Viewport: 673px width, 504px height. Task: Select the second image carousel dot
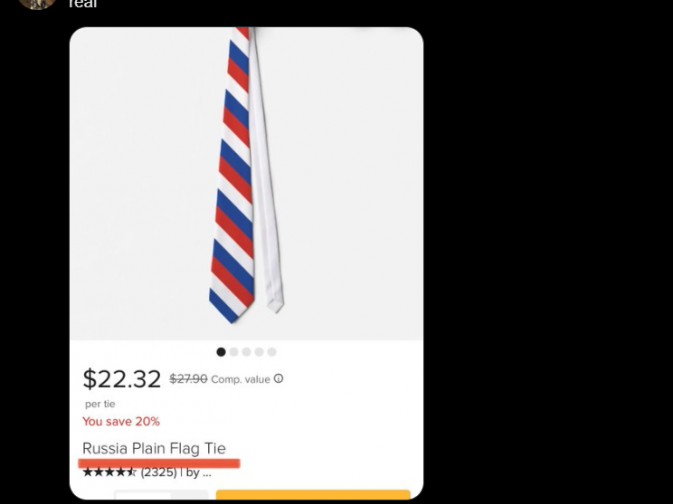tap(234, 352)
